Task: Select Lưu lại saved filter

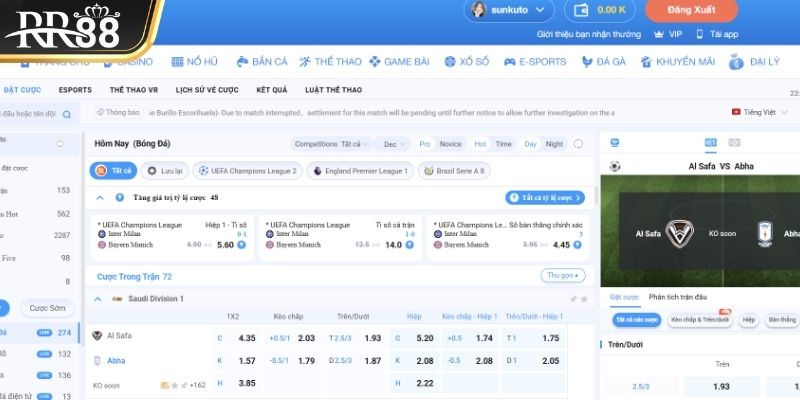Action: [x=165, y=171]
